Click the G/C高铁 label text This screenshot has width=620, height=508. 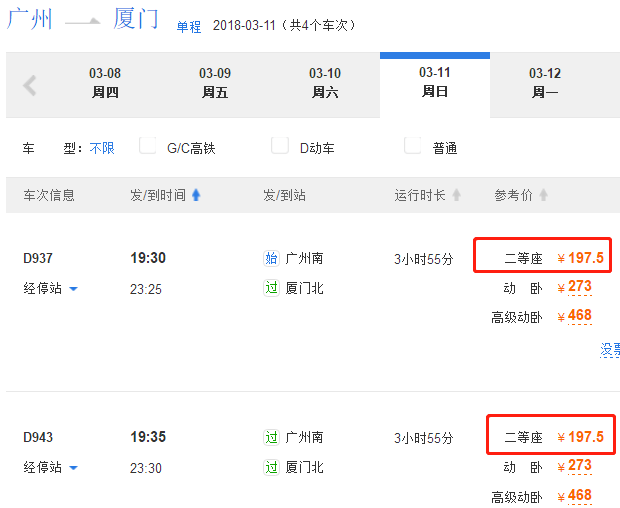[191, 148]
